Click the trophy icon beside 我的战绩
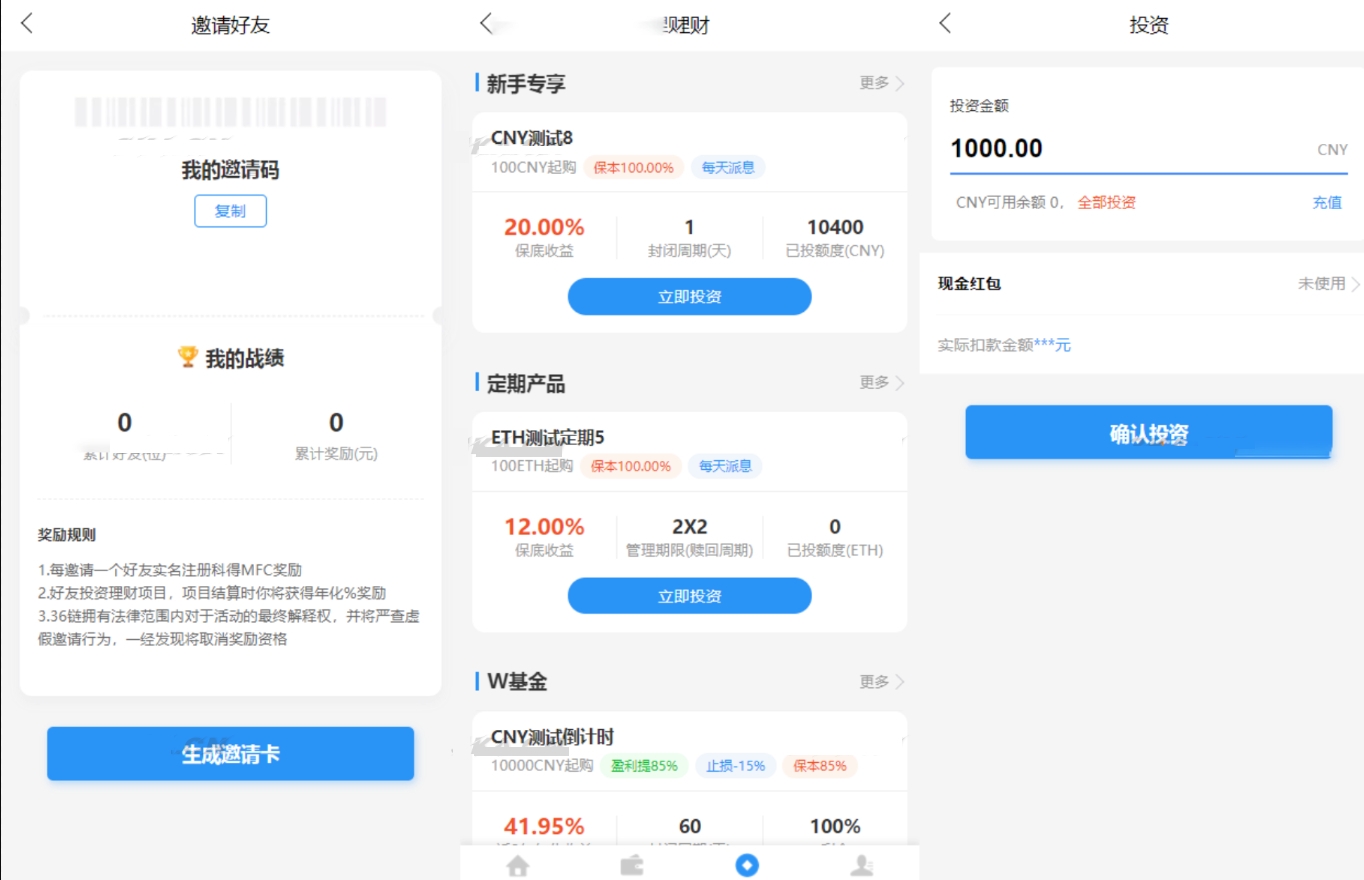The width and height of the screenshot is (1364, 880). click(x=188, y=357)
